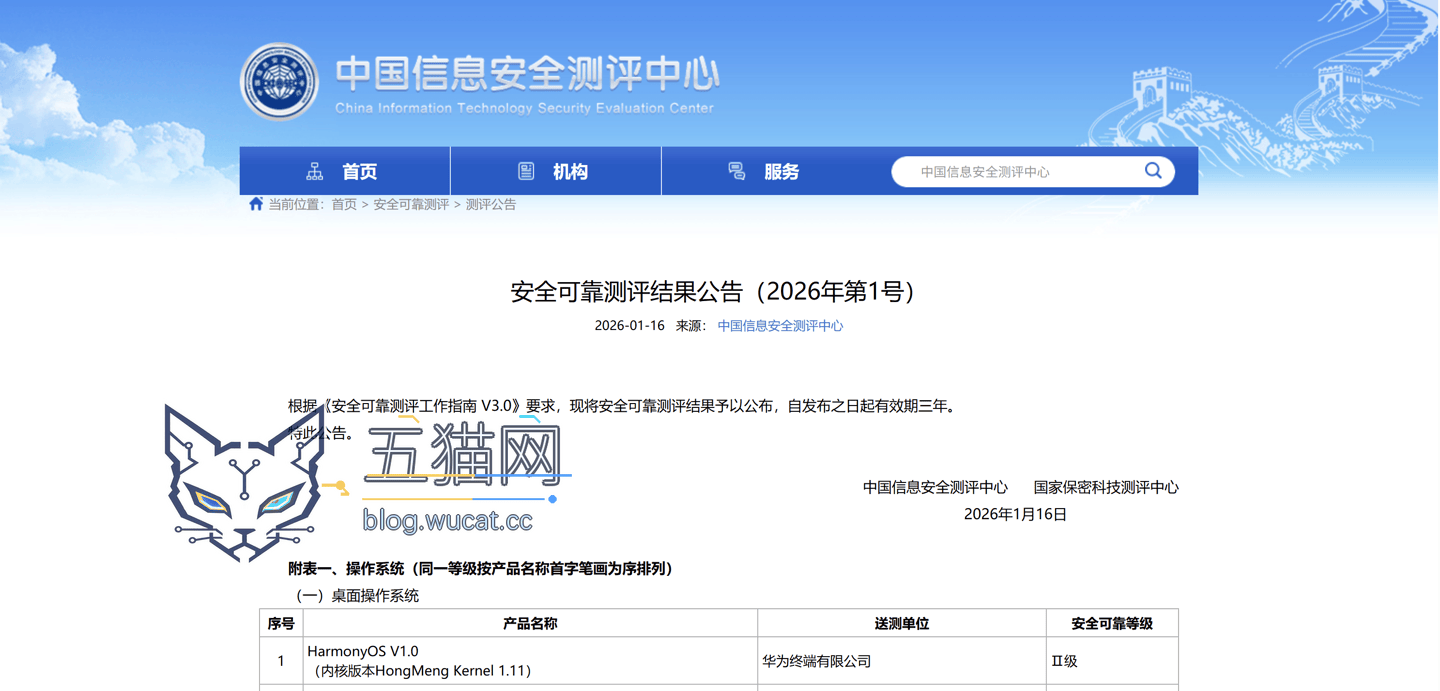
Task: Click the home icon beside 当前位置
Action: point(256,204)
